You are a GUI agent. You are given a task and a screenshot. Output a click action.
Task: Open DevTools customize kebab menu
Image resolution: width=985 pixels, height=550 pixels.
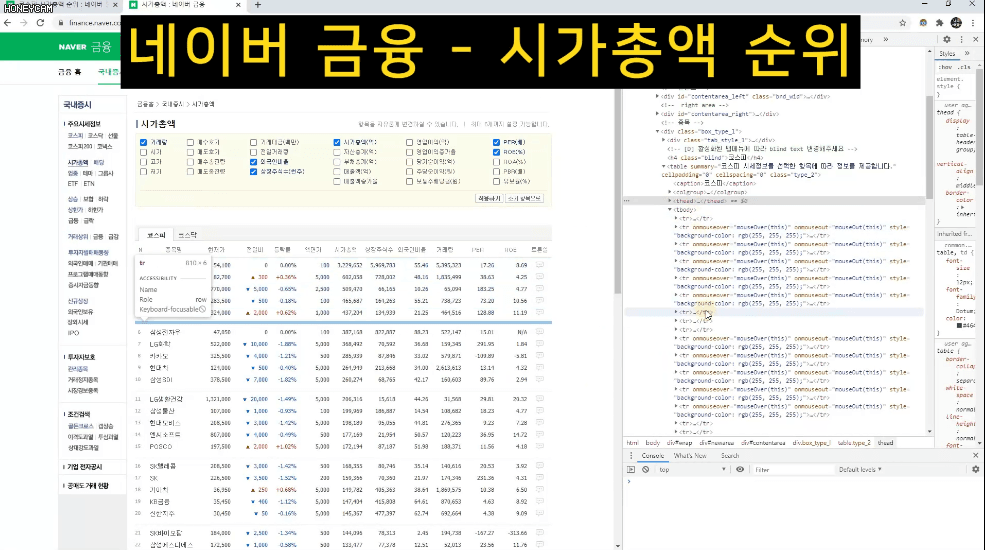pos(961,40)
